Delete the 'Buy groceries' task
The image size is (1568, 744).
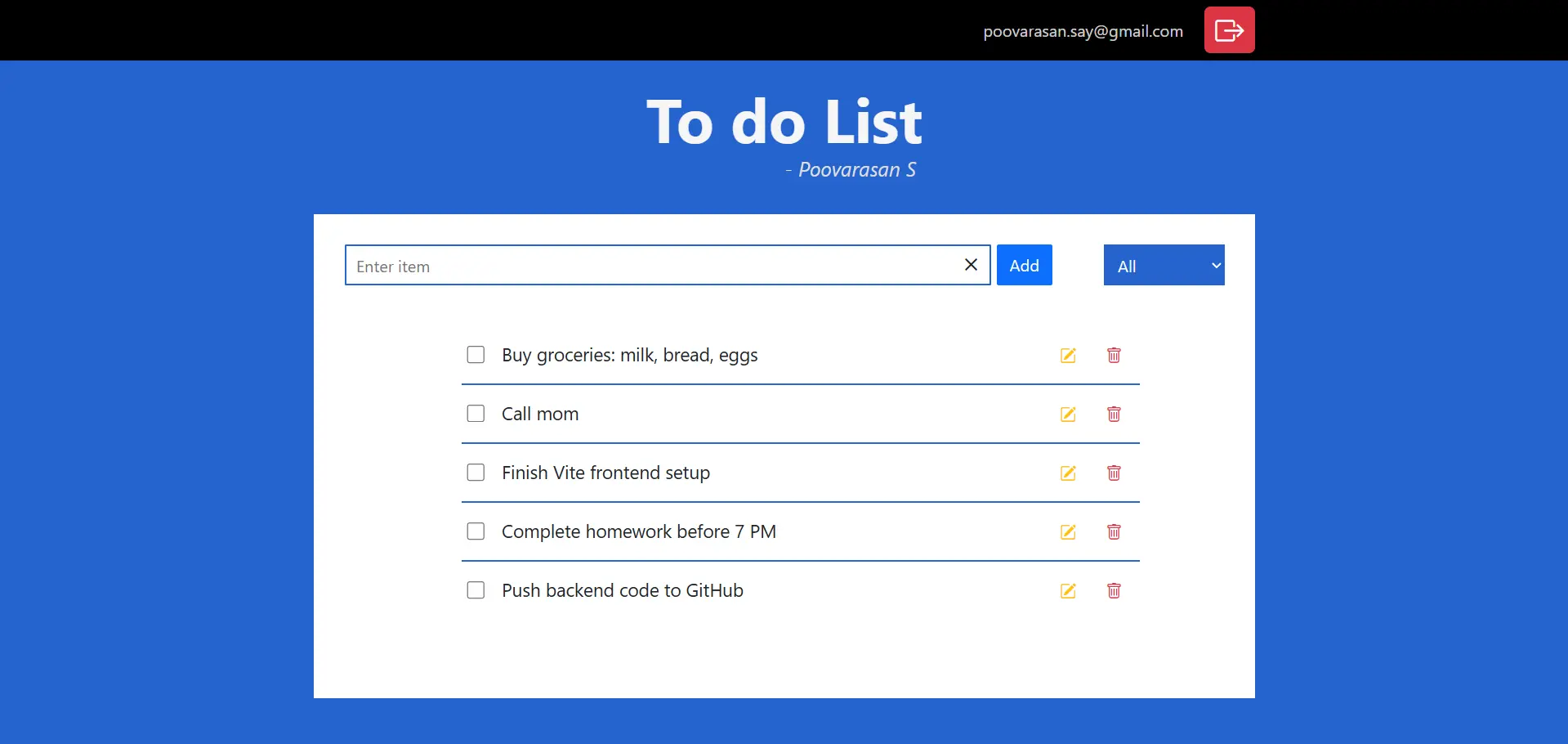[1114, 356]
